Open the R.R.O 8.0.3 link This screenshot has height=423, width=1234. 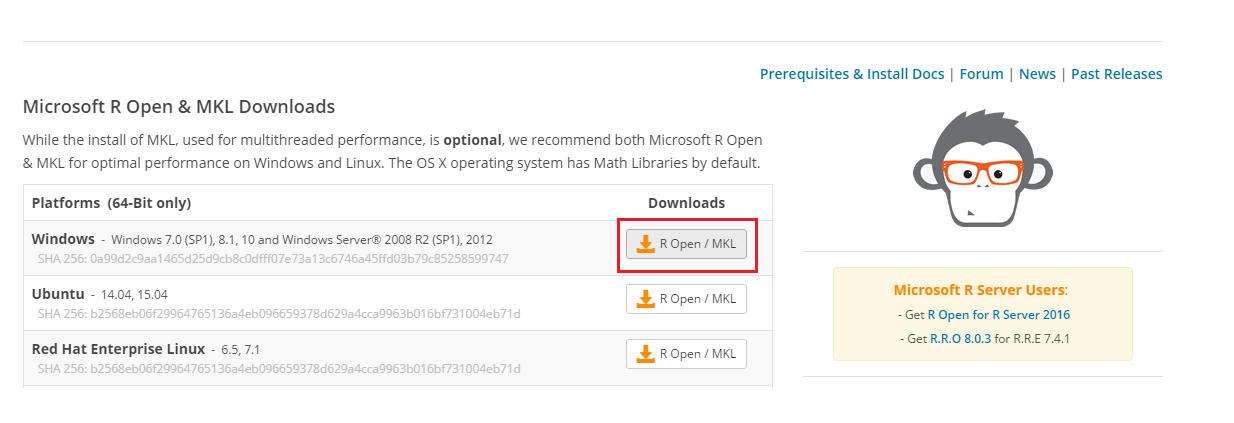[961, 339]
